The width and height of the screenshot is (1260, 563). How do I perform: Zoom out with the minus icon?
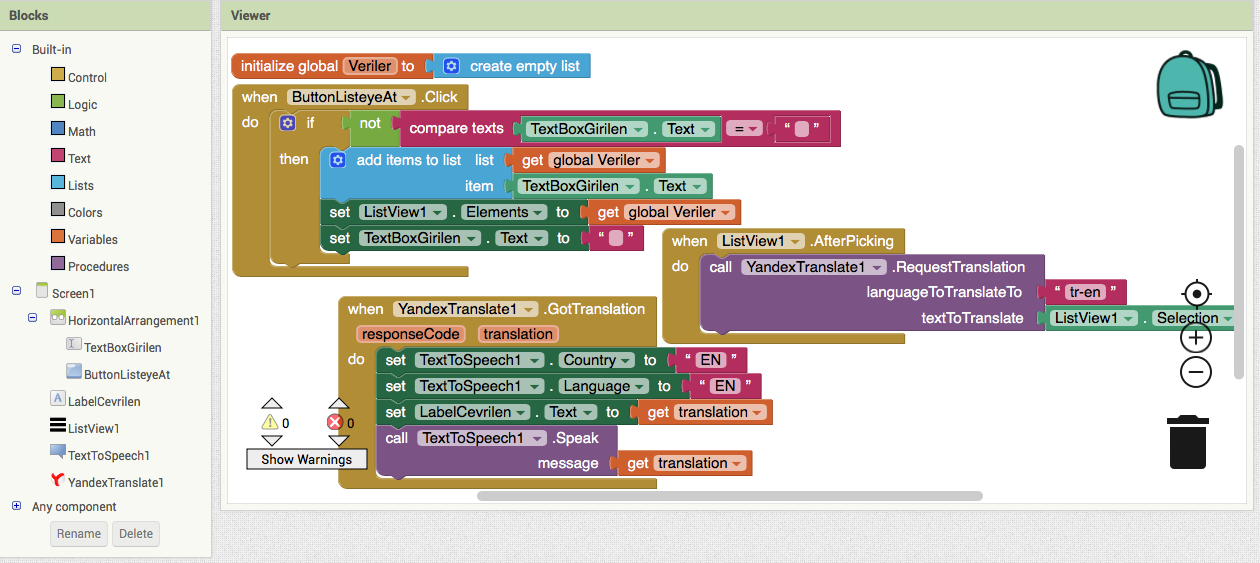1196,372
